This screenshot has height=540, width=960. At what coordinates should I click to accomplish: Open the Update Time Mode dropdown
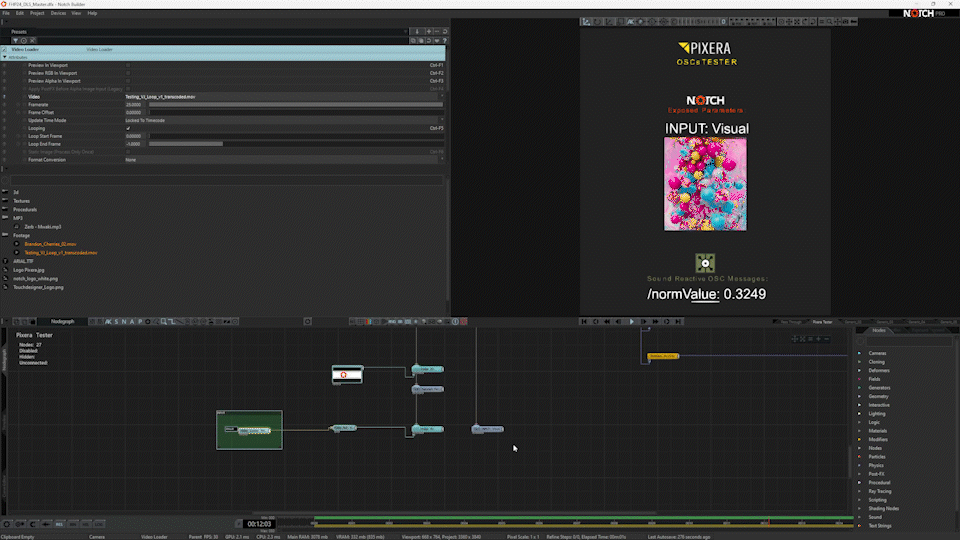(284, 121)
